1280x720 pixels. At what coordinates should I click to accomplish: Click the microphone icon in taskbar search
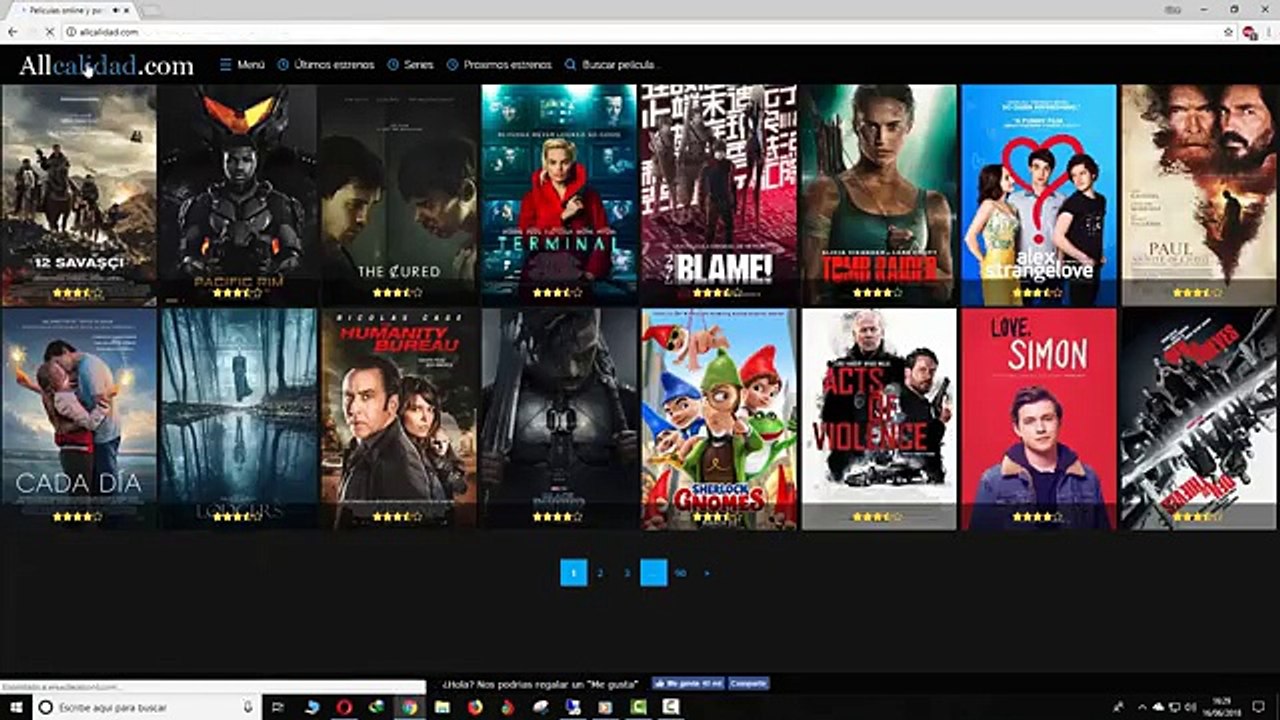[x=248, y=707]
